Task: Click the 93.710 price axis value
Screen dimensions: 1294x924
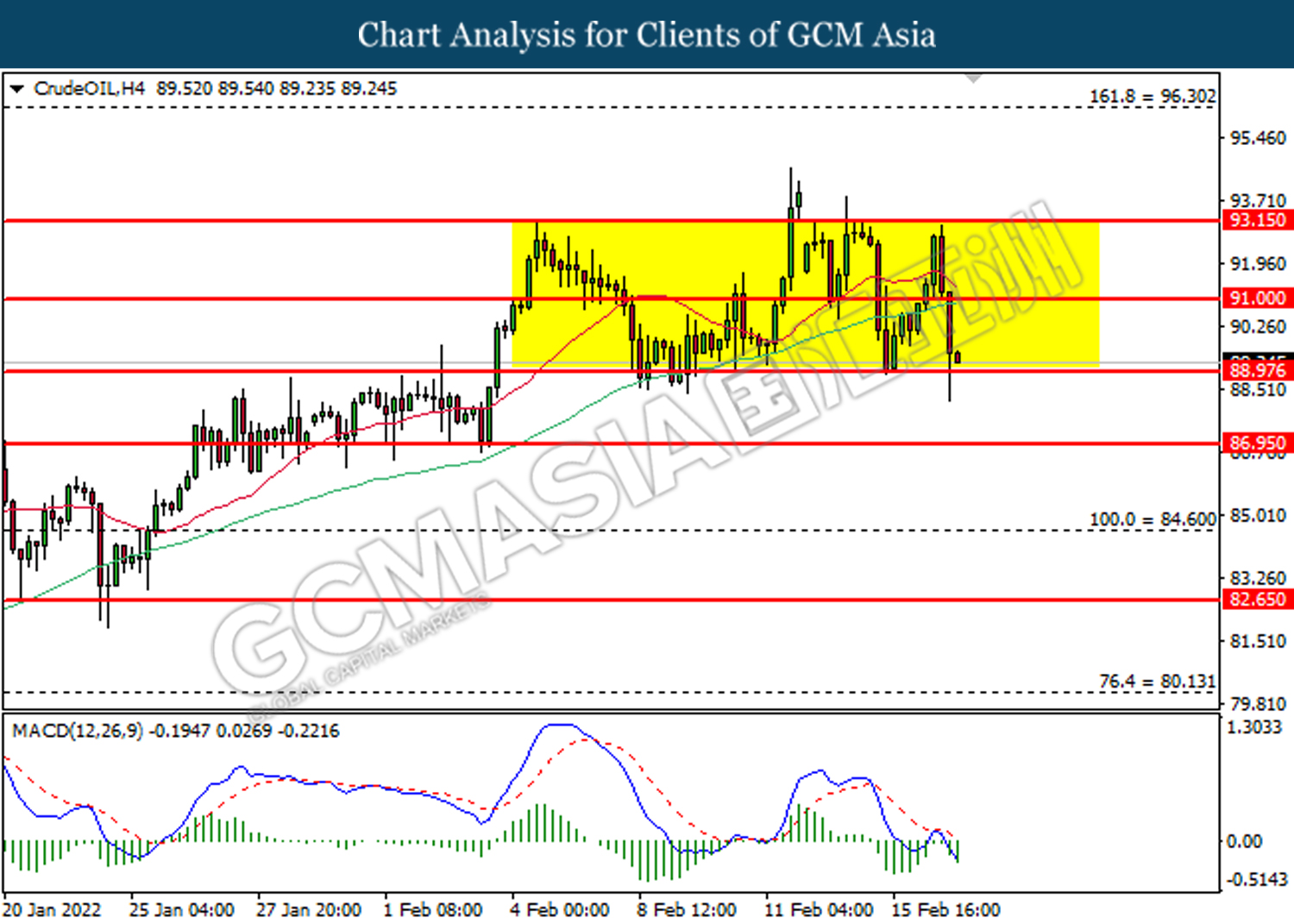Action: click(x=1258, y=200)
